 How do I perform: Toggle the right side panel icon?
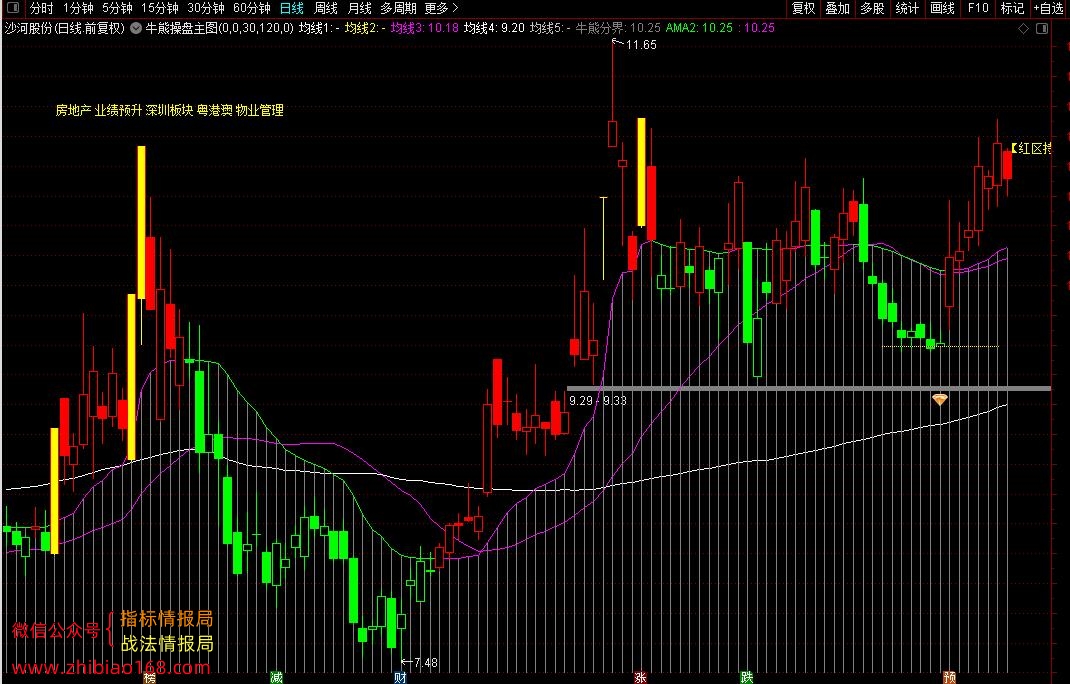tap(1042, 29)
